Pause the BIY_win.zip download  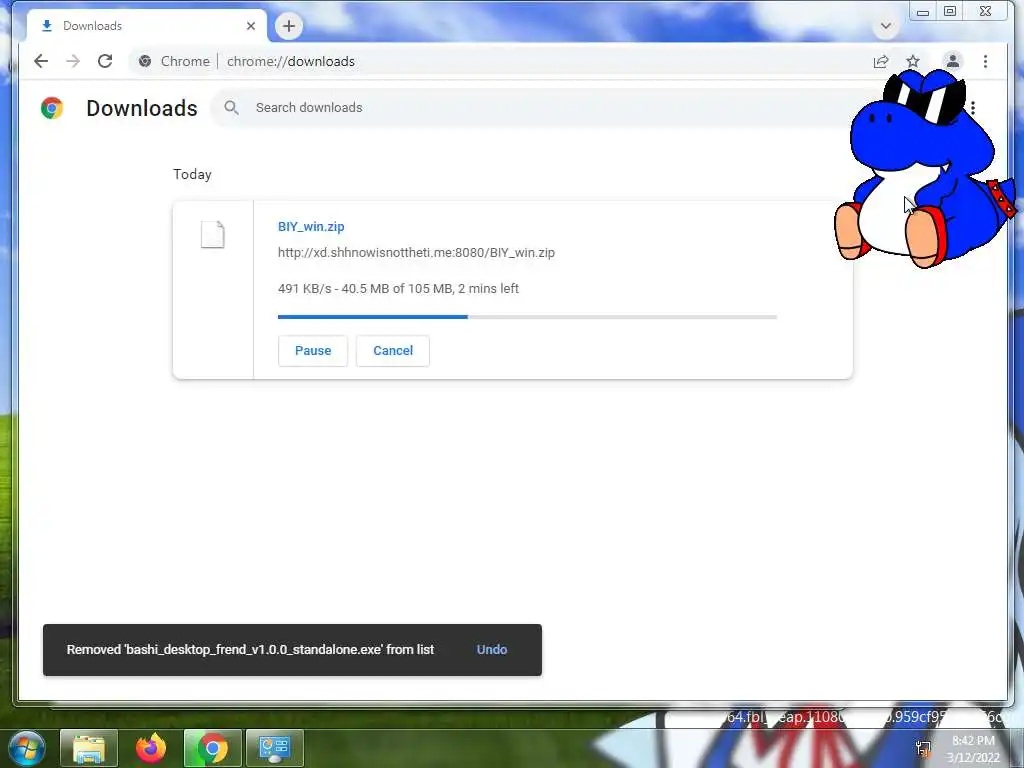(313, 351)
